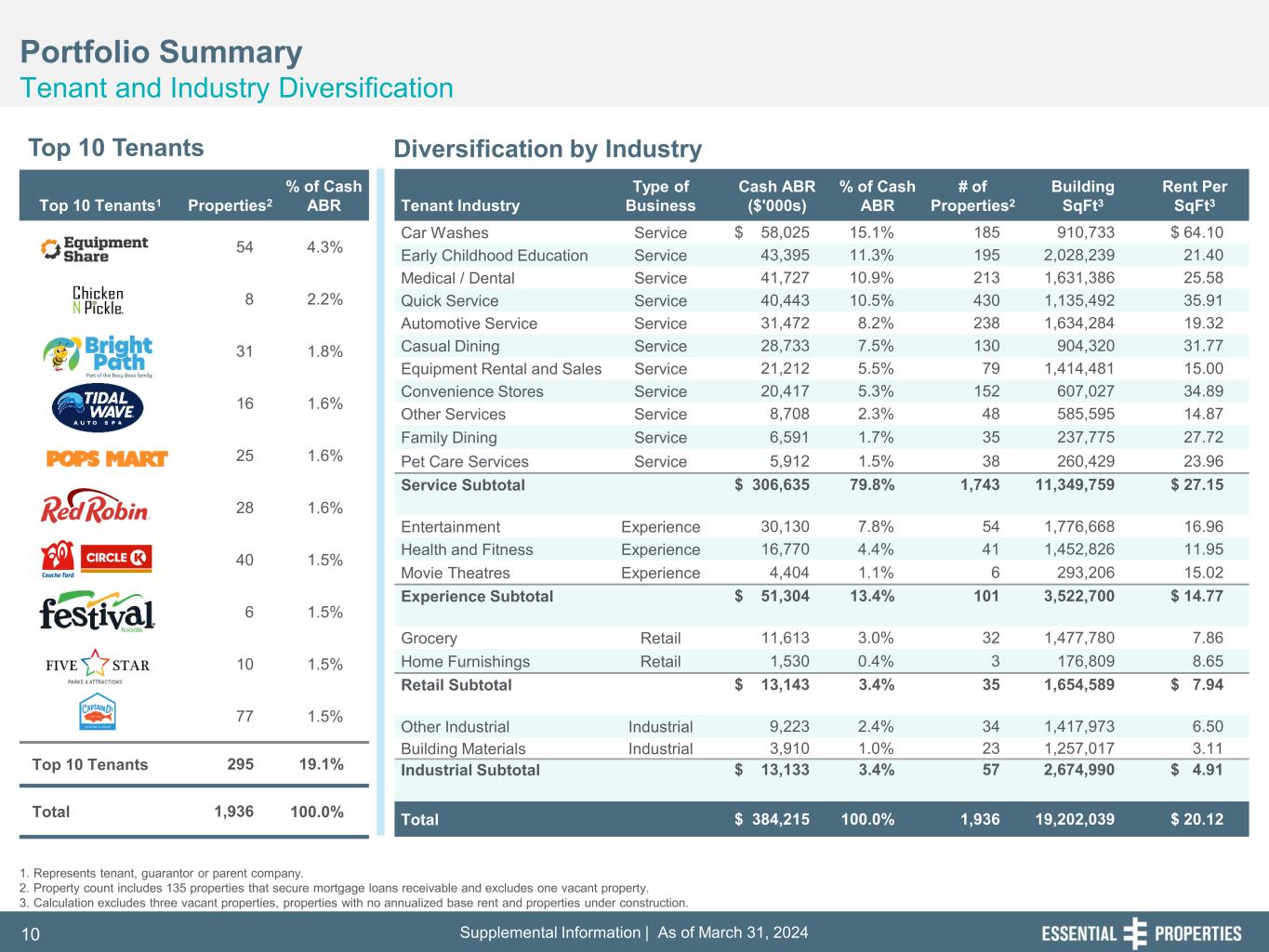Click the Total Cash ABR value $384,215

point(772,819)
